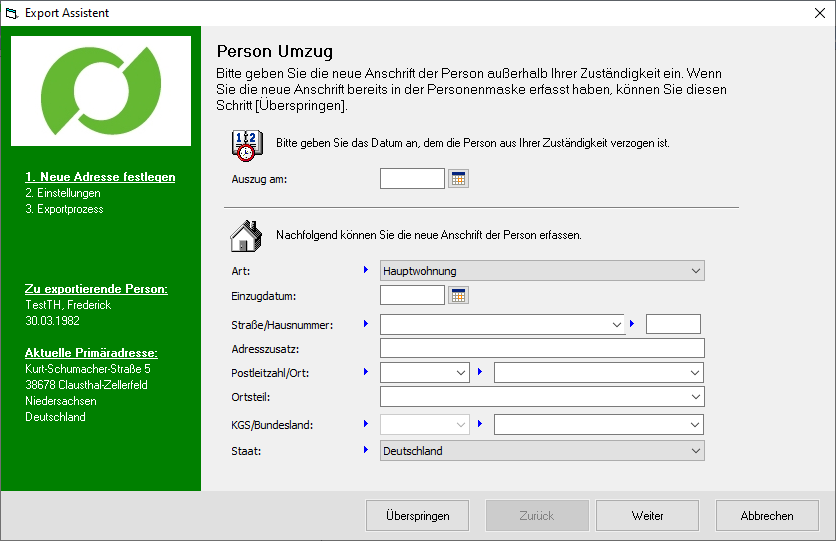Screen dimensions: 836x541
Task: Open the Postleitzahl combo box
Action: (461, 373)
